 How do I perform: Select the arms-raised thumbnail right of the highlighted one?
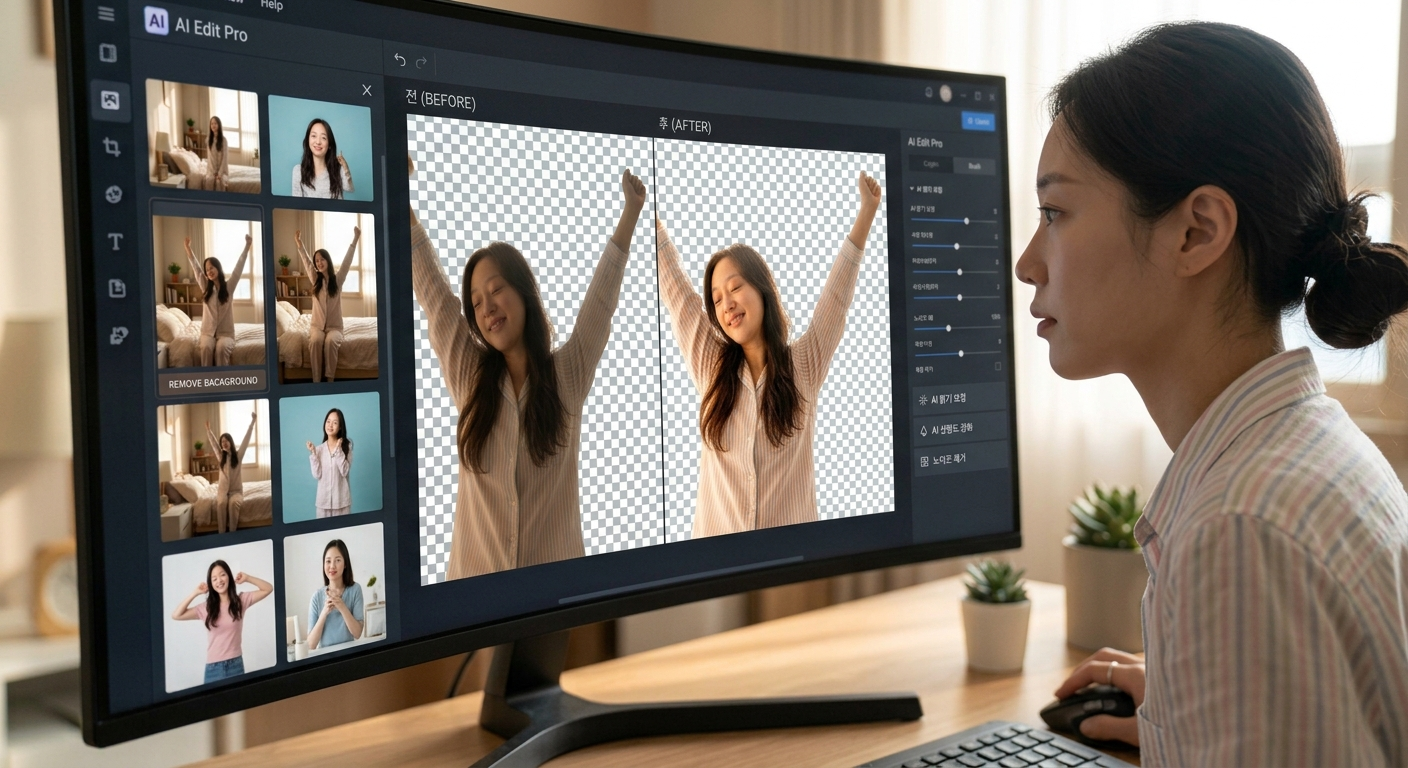(x=326, y=296)
